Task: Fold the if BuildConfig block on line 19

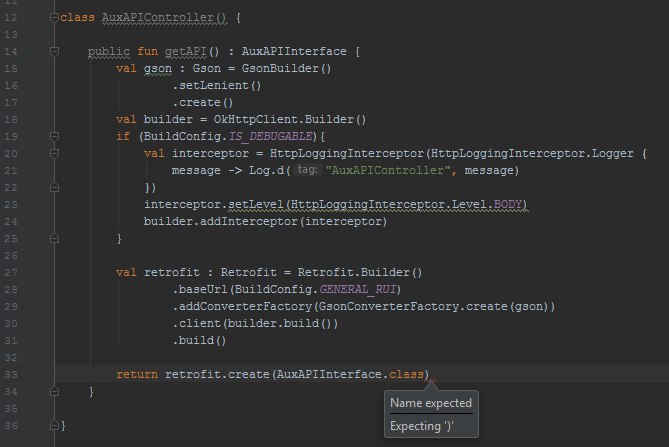Action: [54, 136]
